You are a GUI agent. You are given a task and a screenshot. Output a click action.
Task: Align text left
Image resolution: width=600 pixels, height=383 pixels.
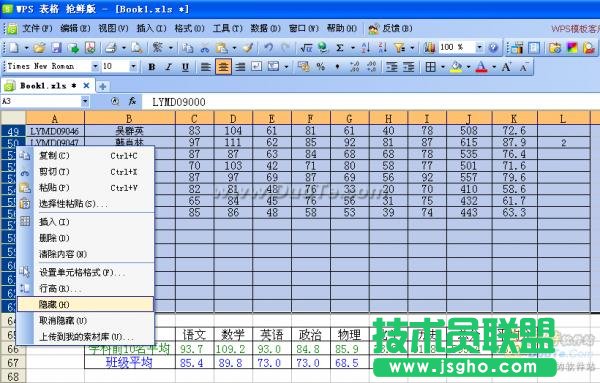tap(206, 67)
